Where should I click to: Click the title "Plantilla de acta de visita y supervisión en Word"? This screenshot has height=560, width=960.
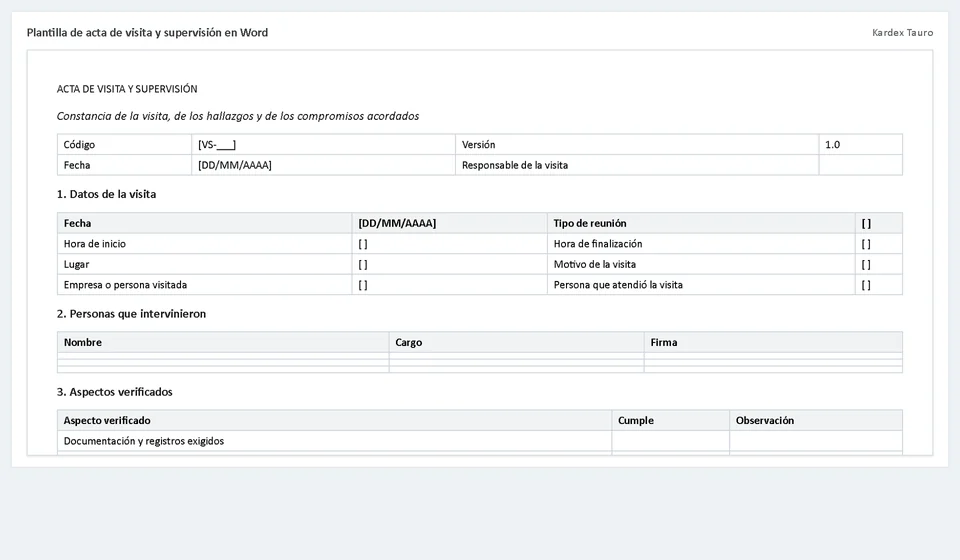pos(147,32)
